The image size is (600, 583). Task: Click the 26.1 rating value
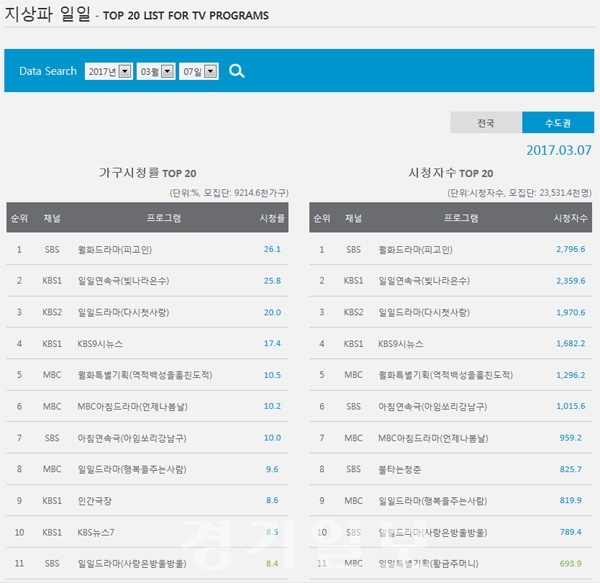[272, 249]
